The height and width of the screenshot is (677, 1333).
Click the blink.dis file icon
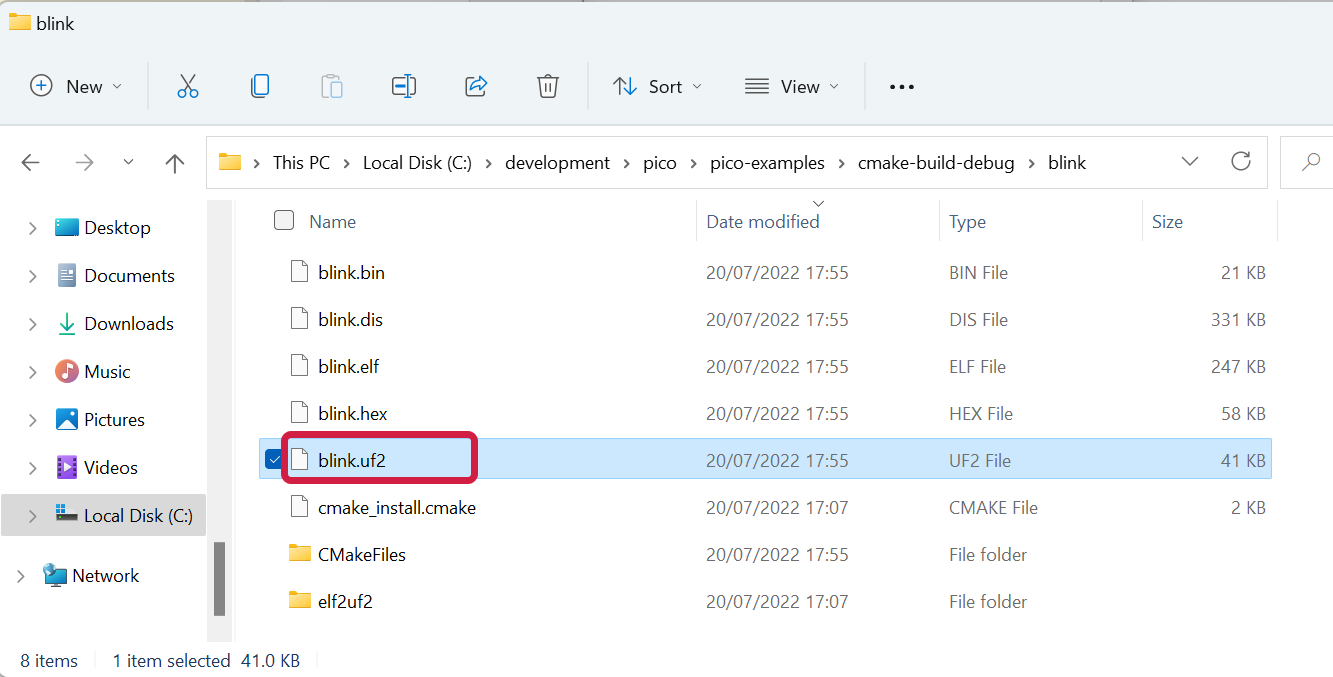(x=299, y=319)
